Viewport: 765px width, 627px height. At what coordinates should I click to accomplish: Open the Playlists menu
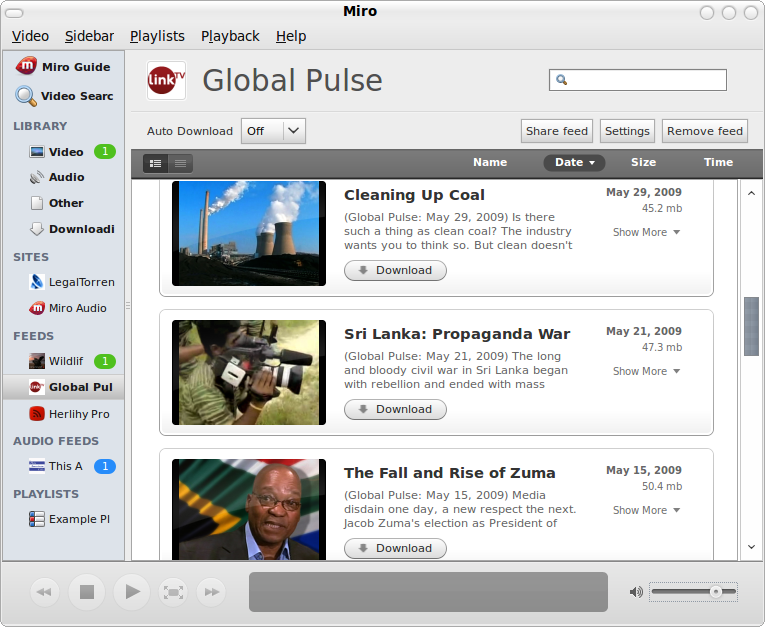click(x=157, y=36)
